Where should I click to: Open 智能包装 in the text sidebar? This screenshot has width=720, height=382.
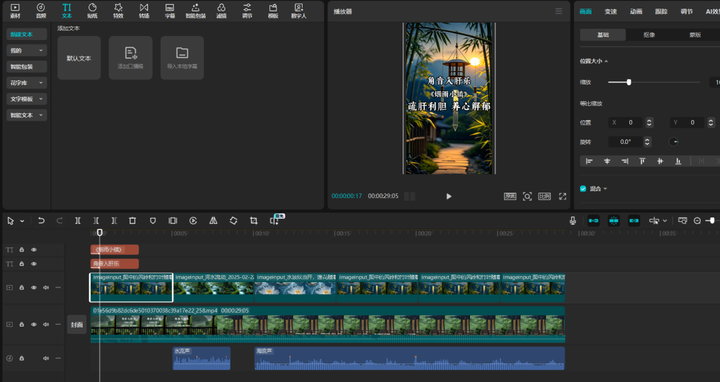click(x=27, y=67)
